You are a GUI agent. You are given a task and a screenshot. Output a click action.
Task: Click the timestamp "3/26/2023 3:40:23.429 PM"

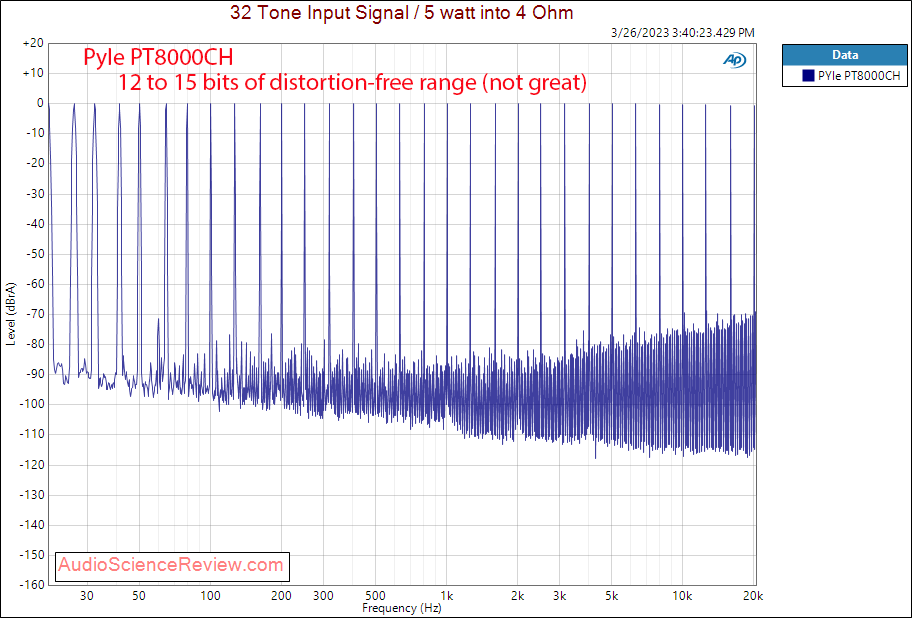pyautogui.click(x=683, y=33)
